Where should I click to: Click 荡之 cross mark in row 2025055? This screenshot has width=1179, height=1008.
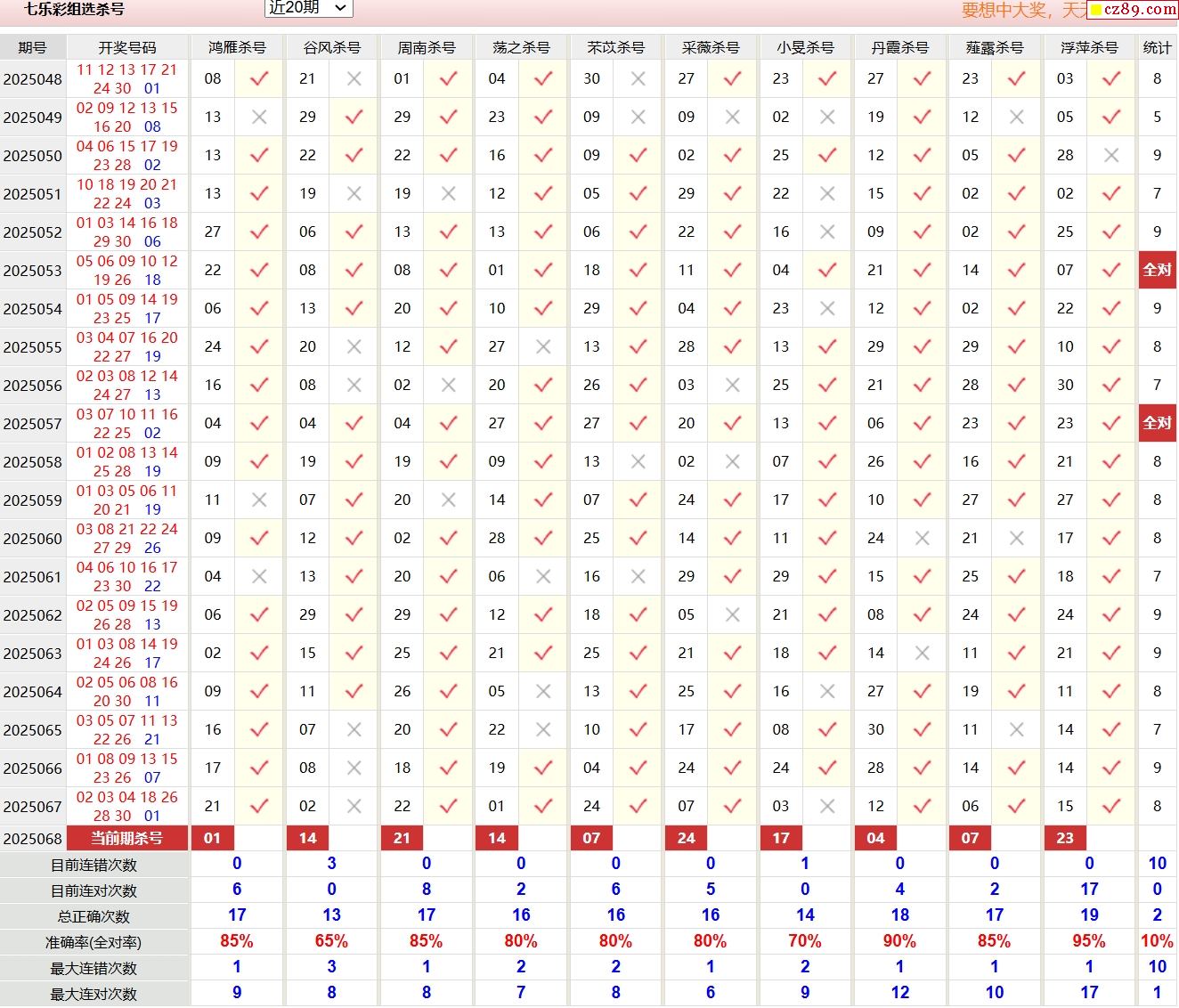point(543,346)
